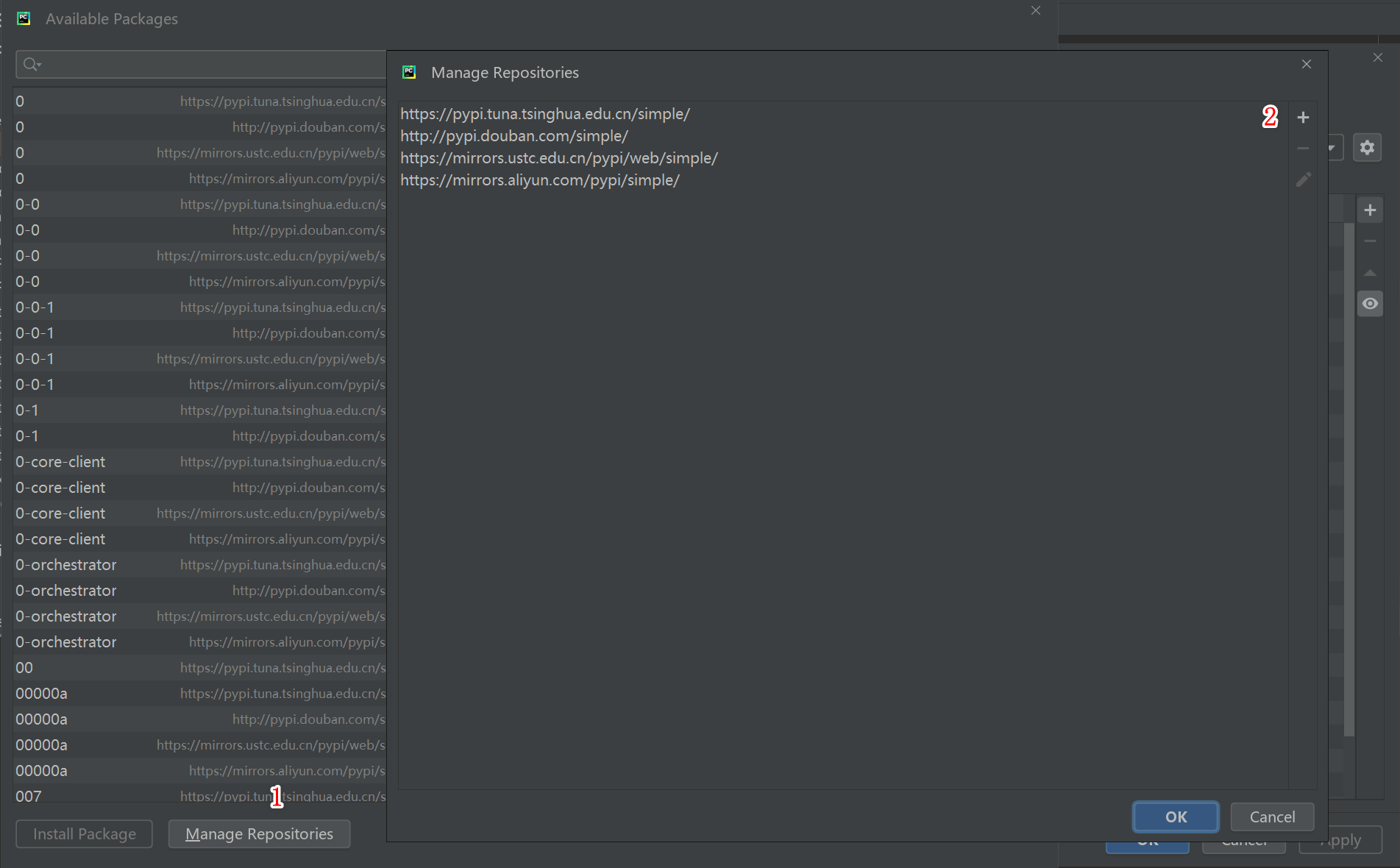Toggle the eye icon for early releases in the background panel
The height and width of the screenshot is (868, 1400).
click(1370, 304)
